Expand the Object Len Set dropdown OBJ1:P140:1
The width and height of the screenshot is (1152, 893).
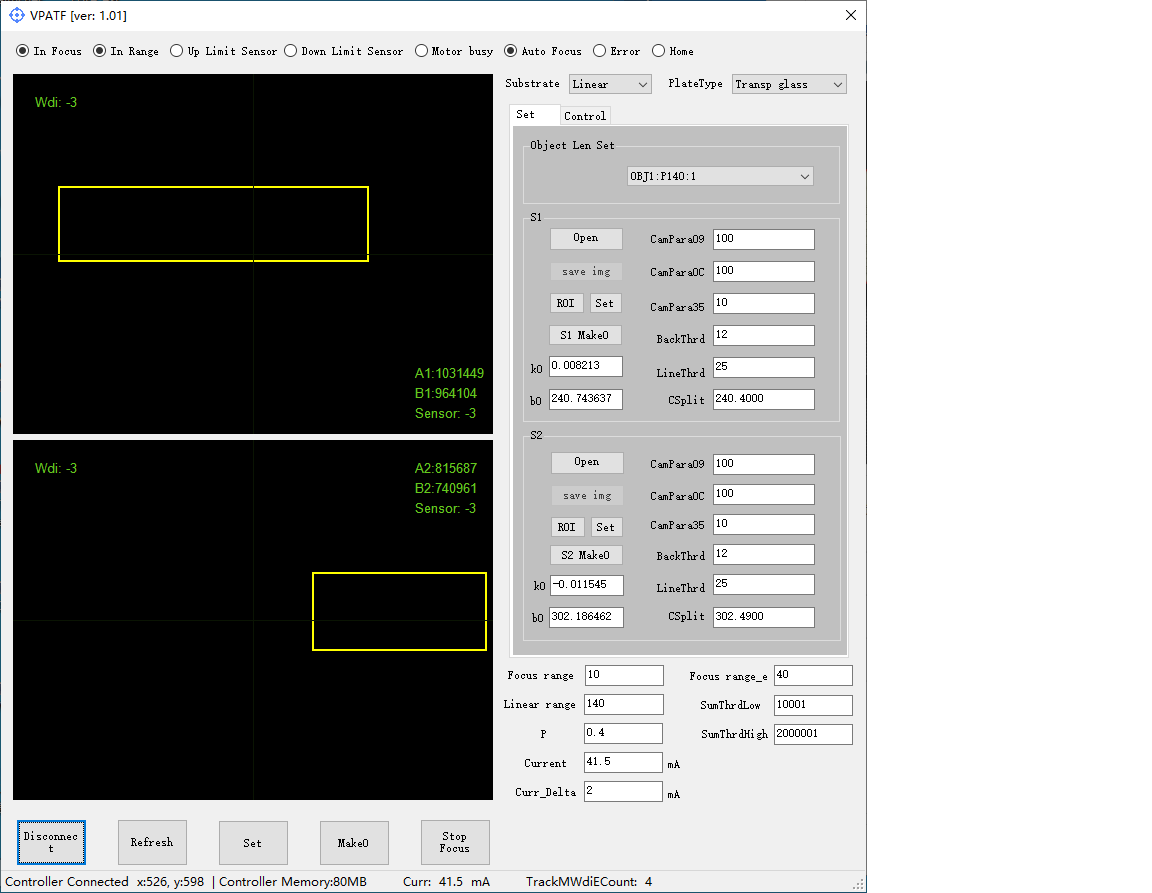pyautogui.click(x=720, y=176)
